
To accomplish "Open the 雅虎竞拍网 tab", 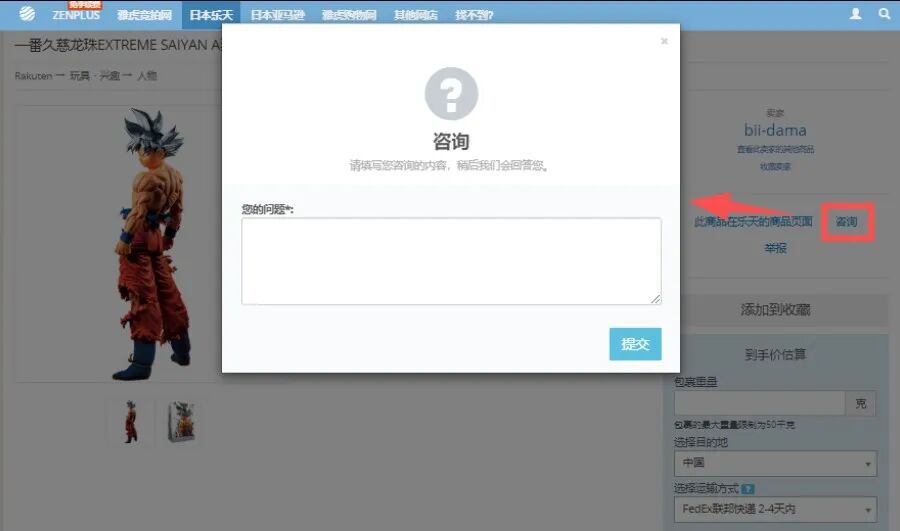I will coord(144,15).
